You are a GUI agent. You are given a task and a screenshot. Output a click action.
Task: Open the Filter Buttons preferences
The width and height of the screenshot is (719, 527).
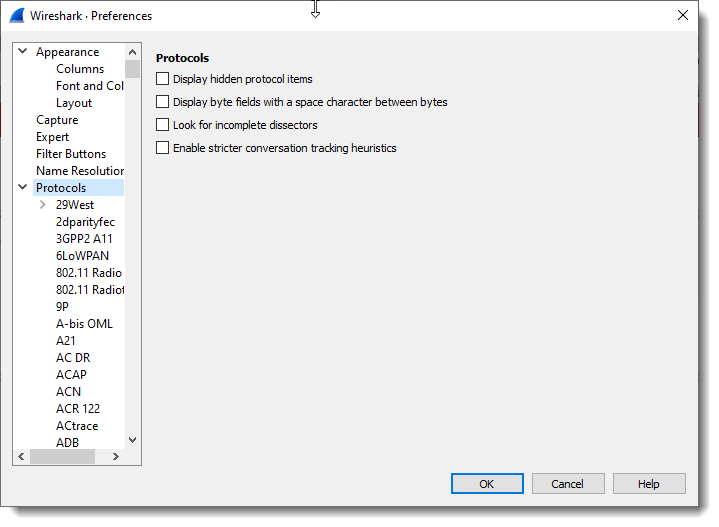pos(70,154)
